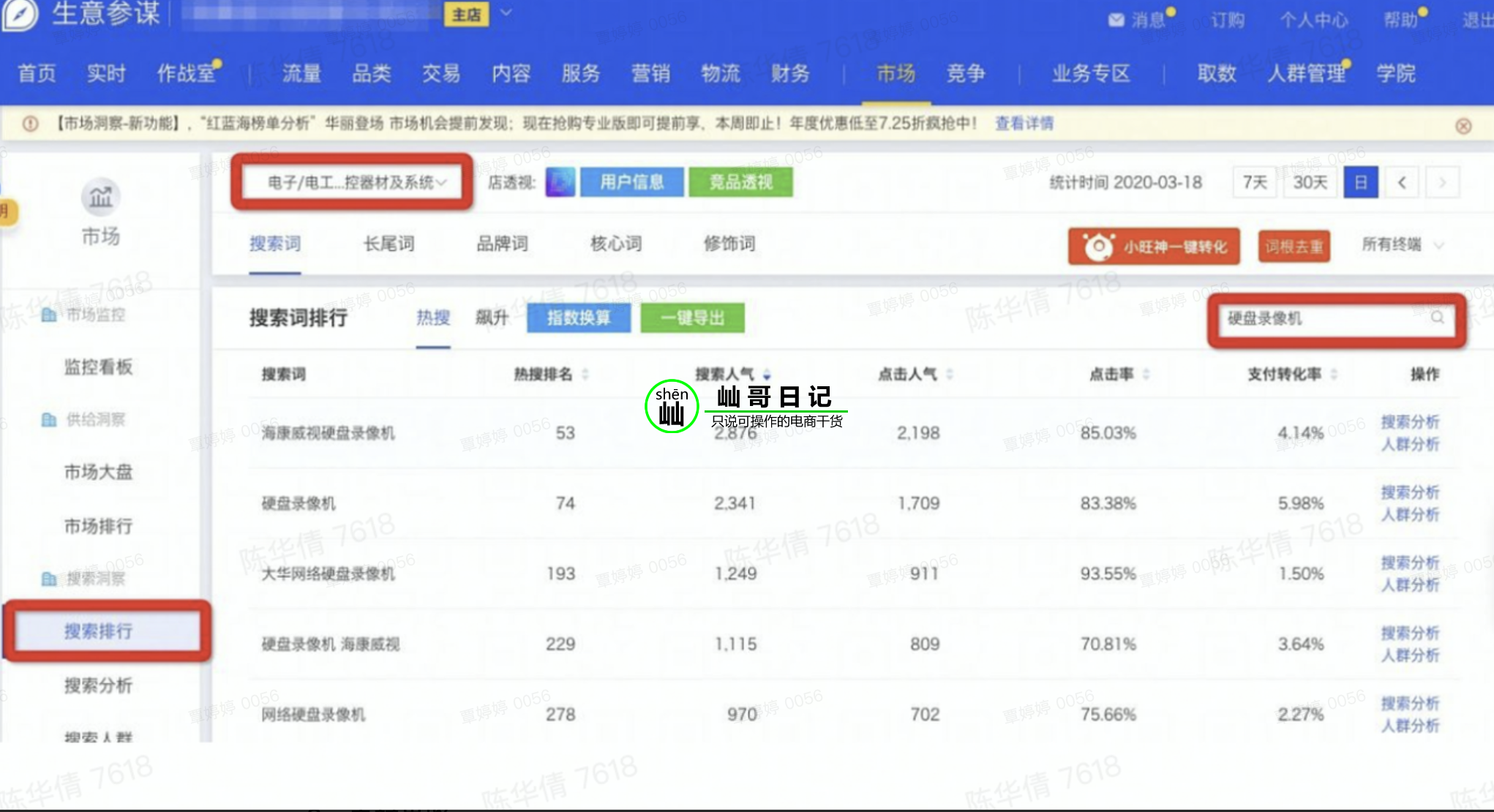Open the 人群管理 navigation item
This screenshot has width=1494, height=812.
[x=1307, y=73]
